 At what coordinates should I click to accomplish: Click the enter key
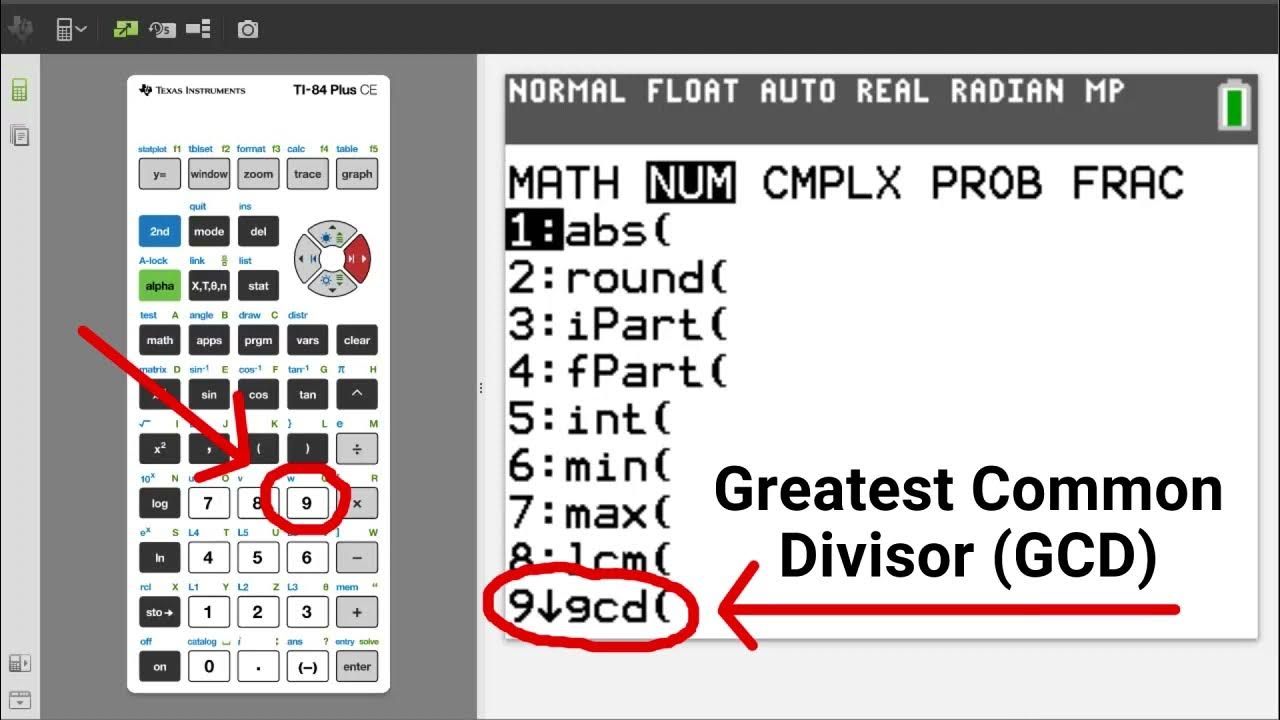point(357,666)
